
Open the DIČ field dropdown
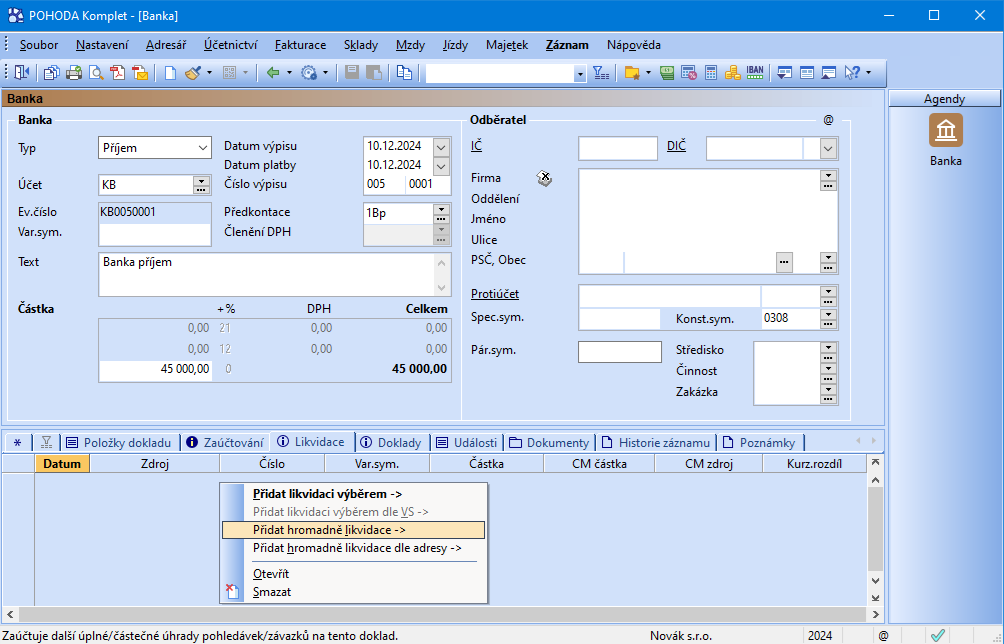(828, 149)
